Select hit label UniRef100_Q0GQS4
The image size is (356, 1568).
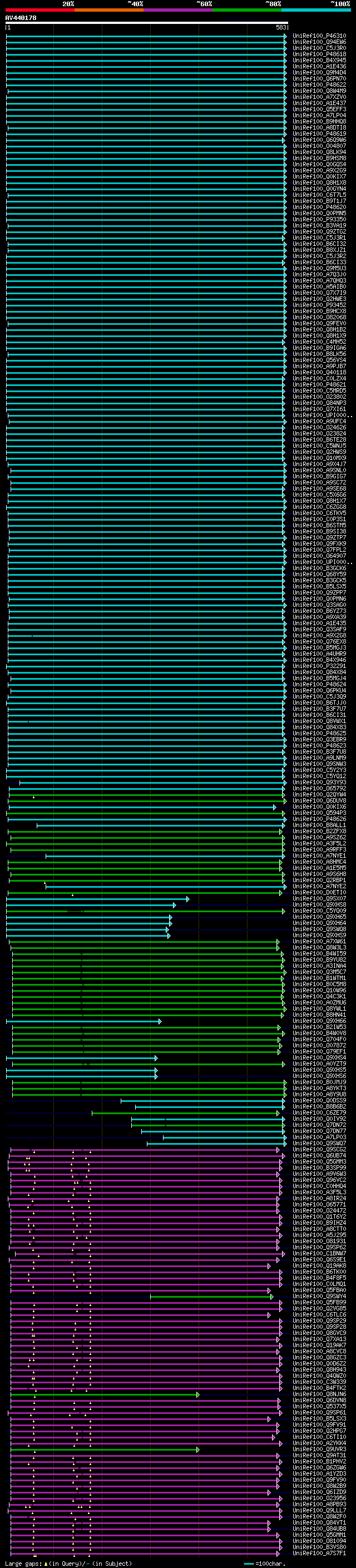[319, 164]
